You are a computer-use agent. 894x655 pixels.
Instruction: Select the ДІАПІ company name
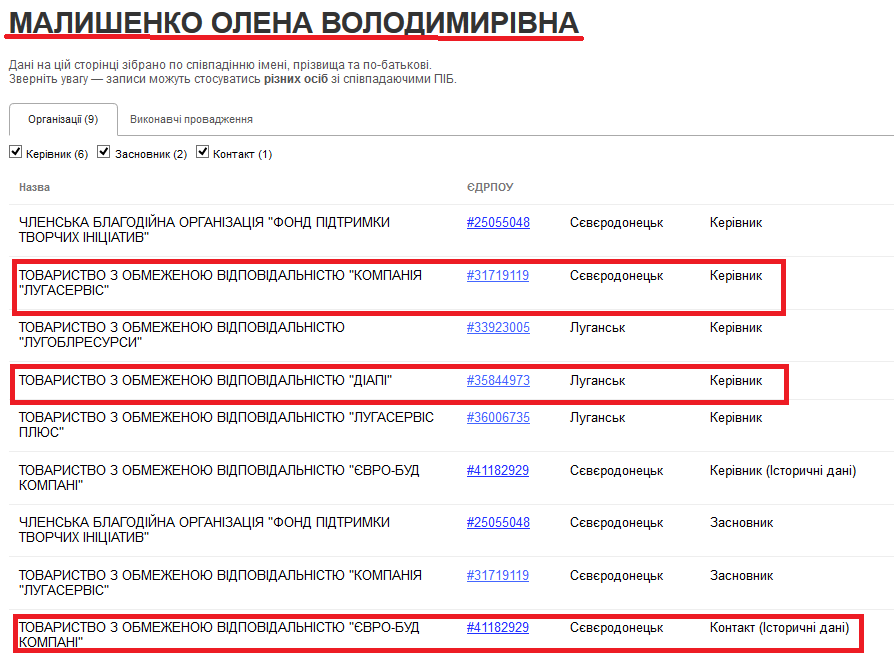(205, 380)
